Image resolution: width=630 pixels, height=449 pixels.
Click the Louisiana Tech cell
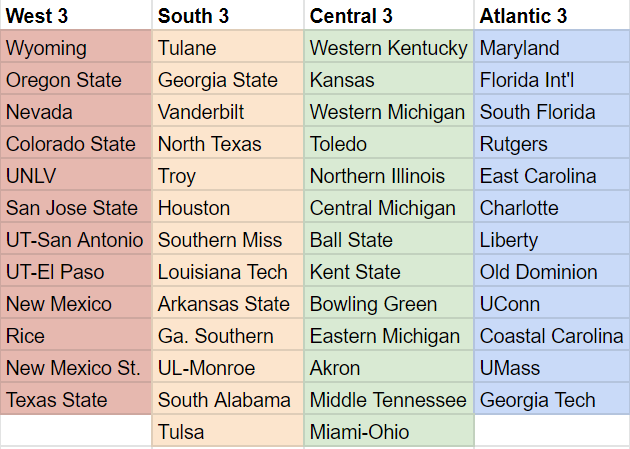tap(228, 270)
